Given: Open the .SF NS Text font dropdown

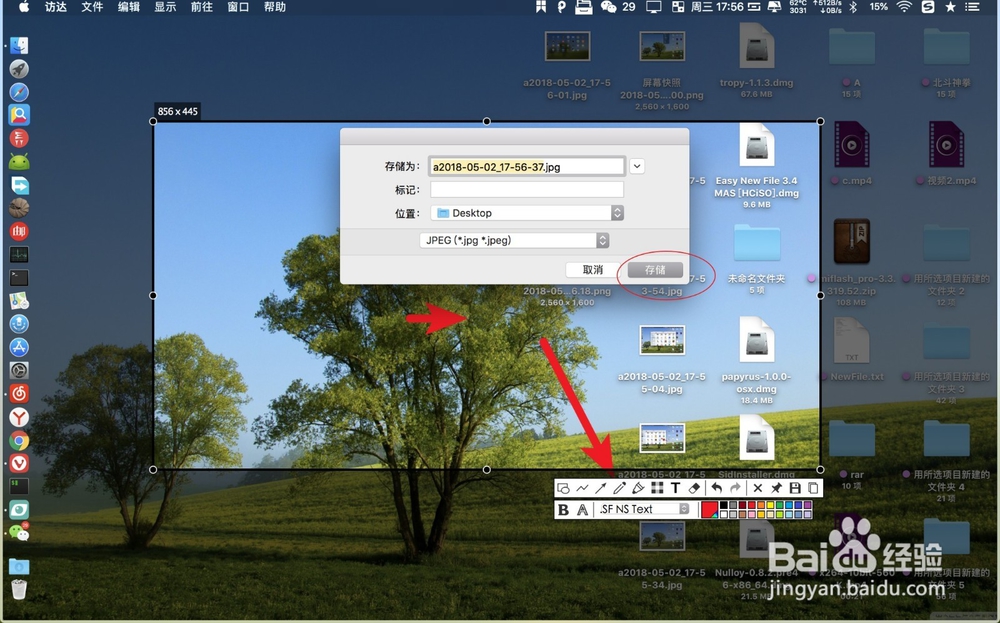Looking at the screenshot, I should coord(643,509).
